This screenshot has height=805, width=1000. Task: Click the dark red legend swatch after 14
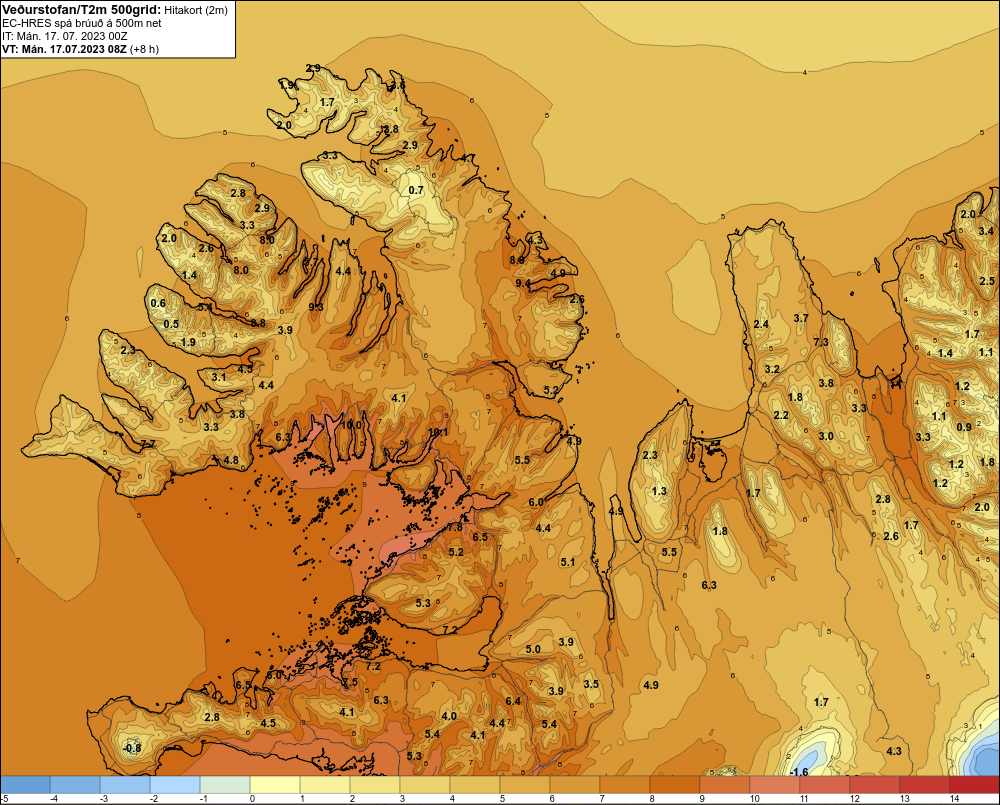[974, 785]
